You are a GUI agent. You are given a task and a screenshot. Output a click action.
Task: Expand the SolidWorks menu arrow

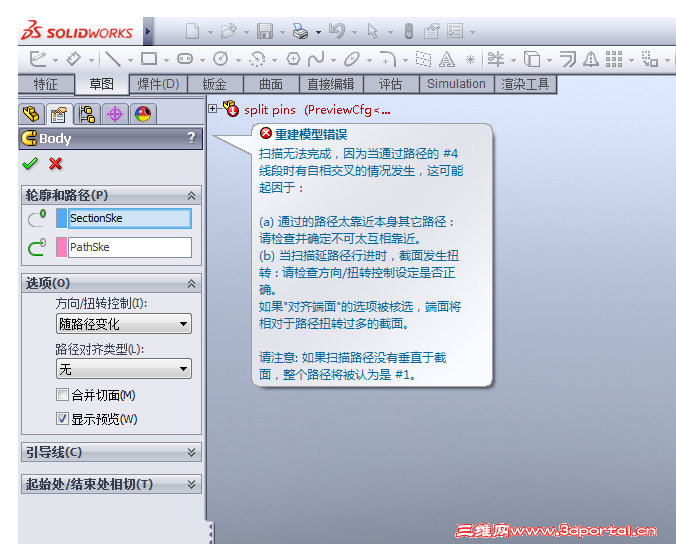[x=148, y=31]
